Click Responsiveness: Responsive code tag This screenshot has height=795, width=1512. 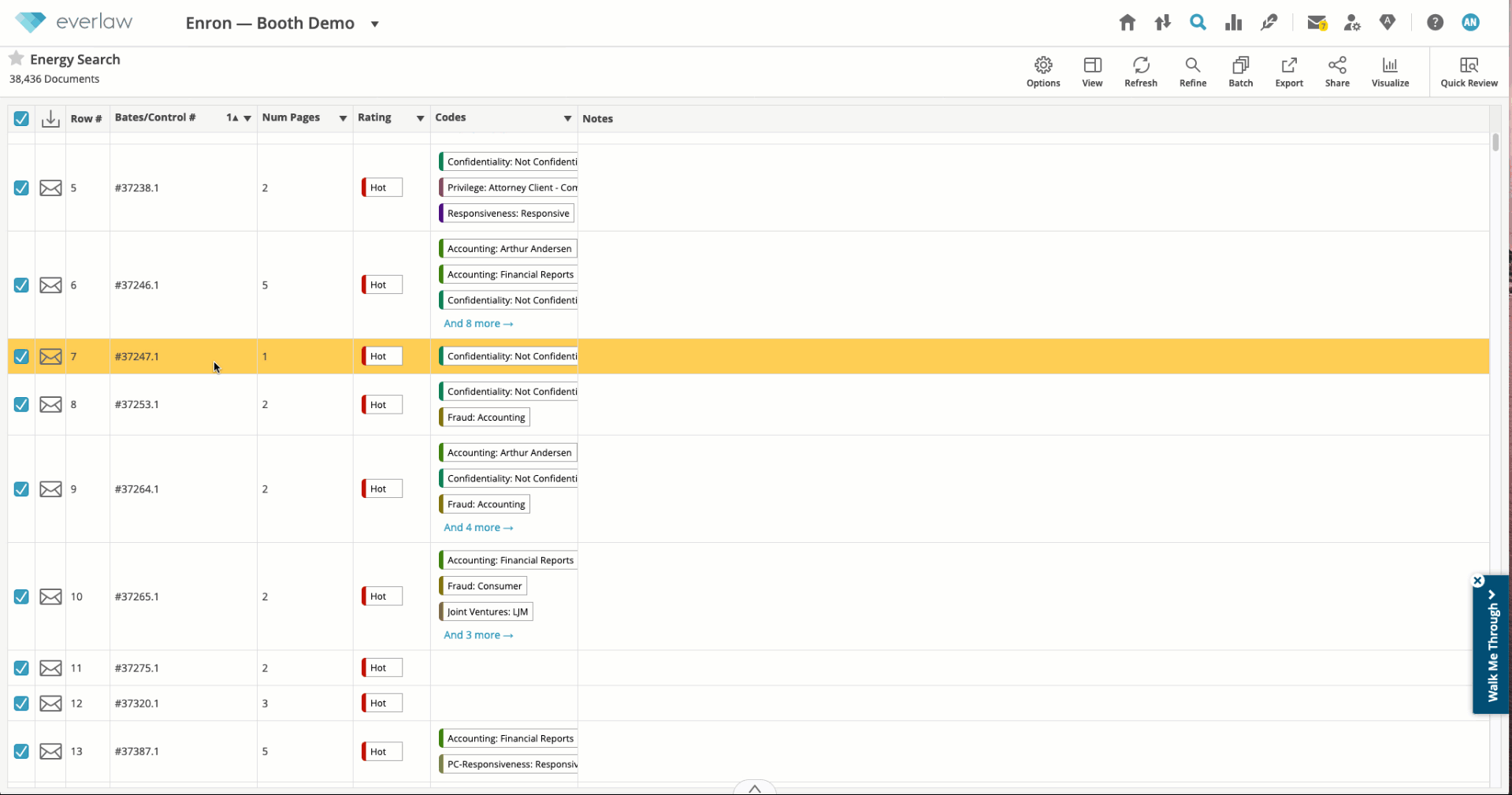(507, 213)
